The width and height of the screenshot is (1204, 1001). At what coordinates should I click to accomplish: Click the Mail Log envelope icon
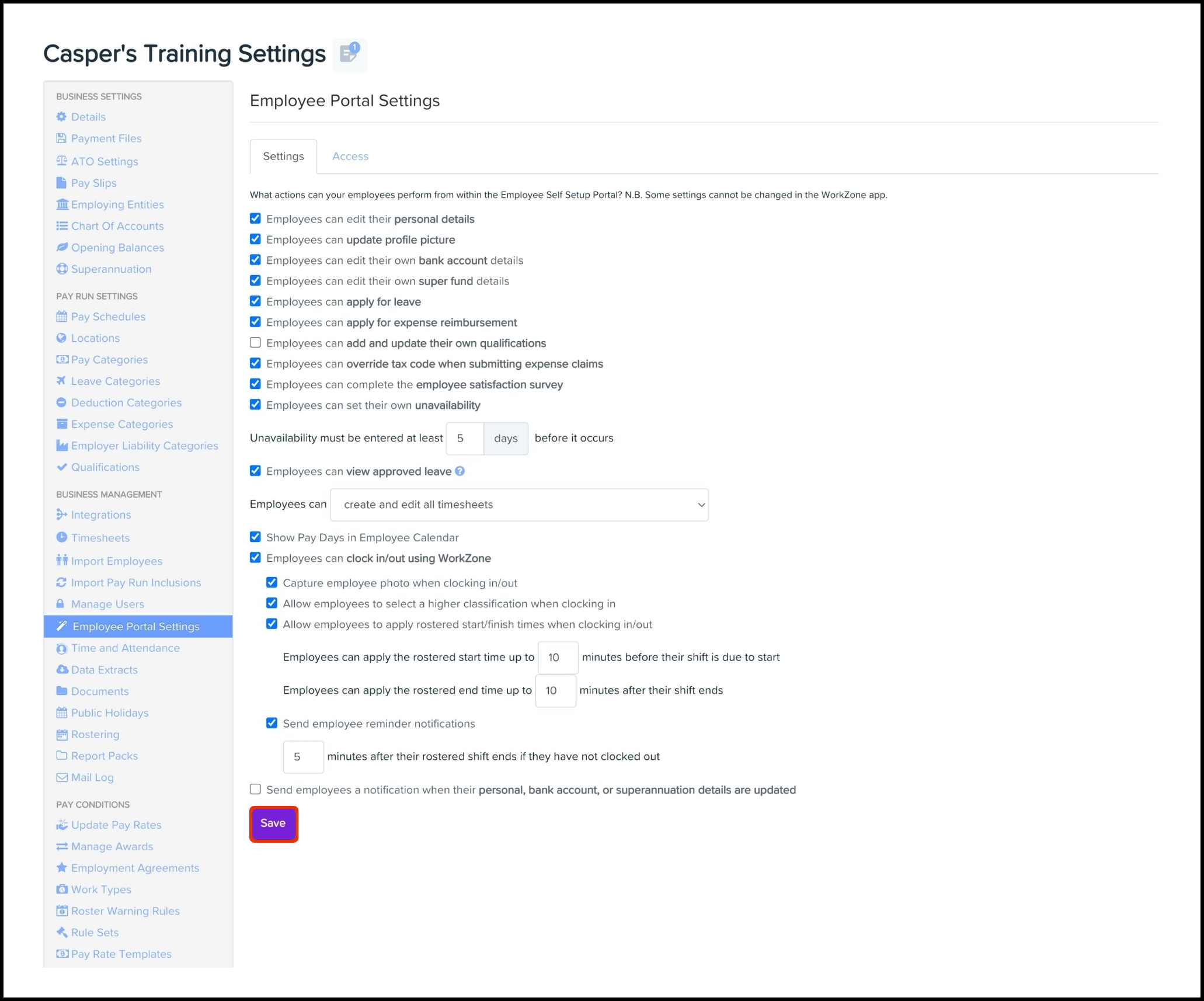pyautogui.click(x=61, y=777)
